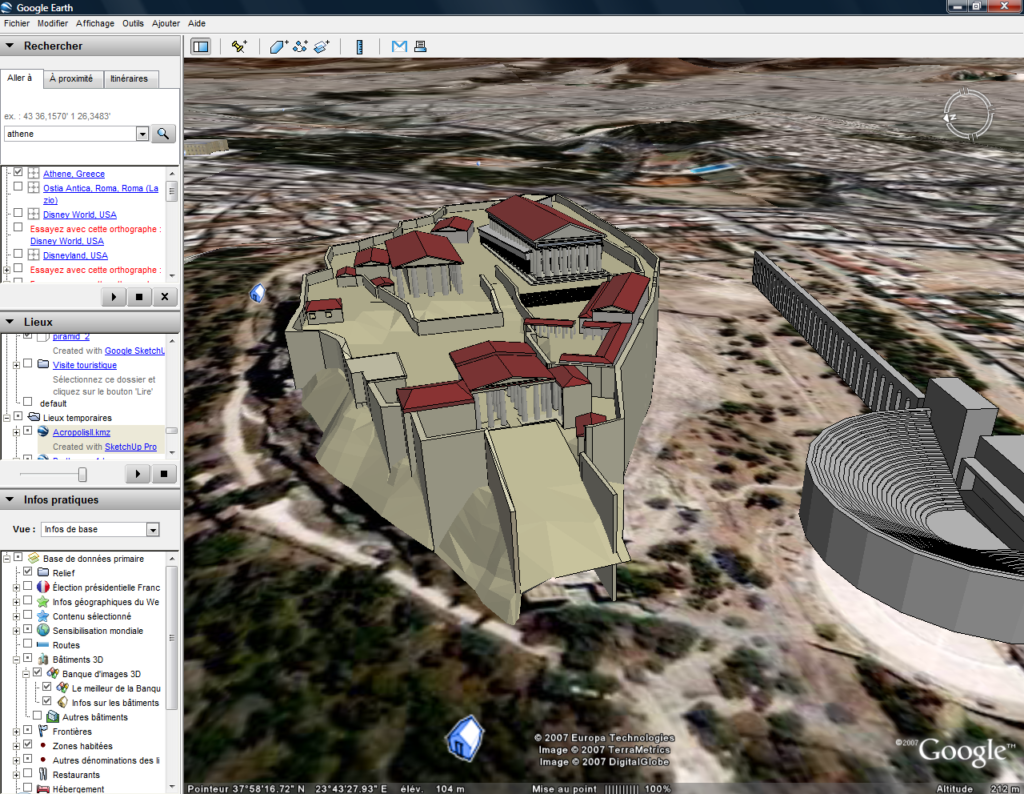Open the search history dropdown arrow
The height and width of the screenshot is (794, 1024).
[x=142, y=134]
